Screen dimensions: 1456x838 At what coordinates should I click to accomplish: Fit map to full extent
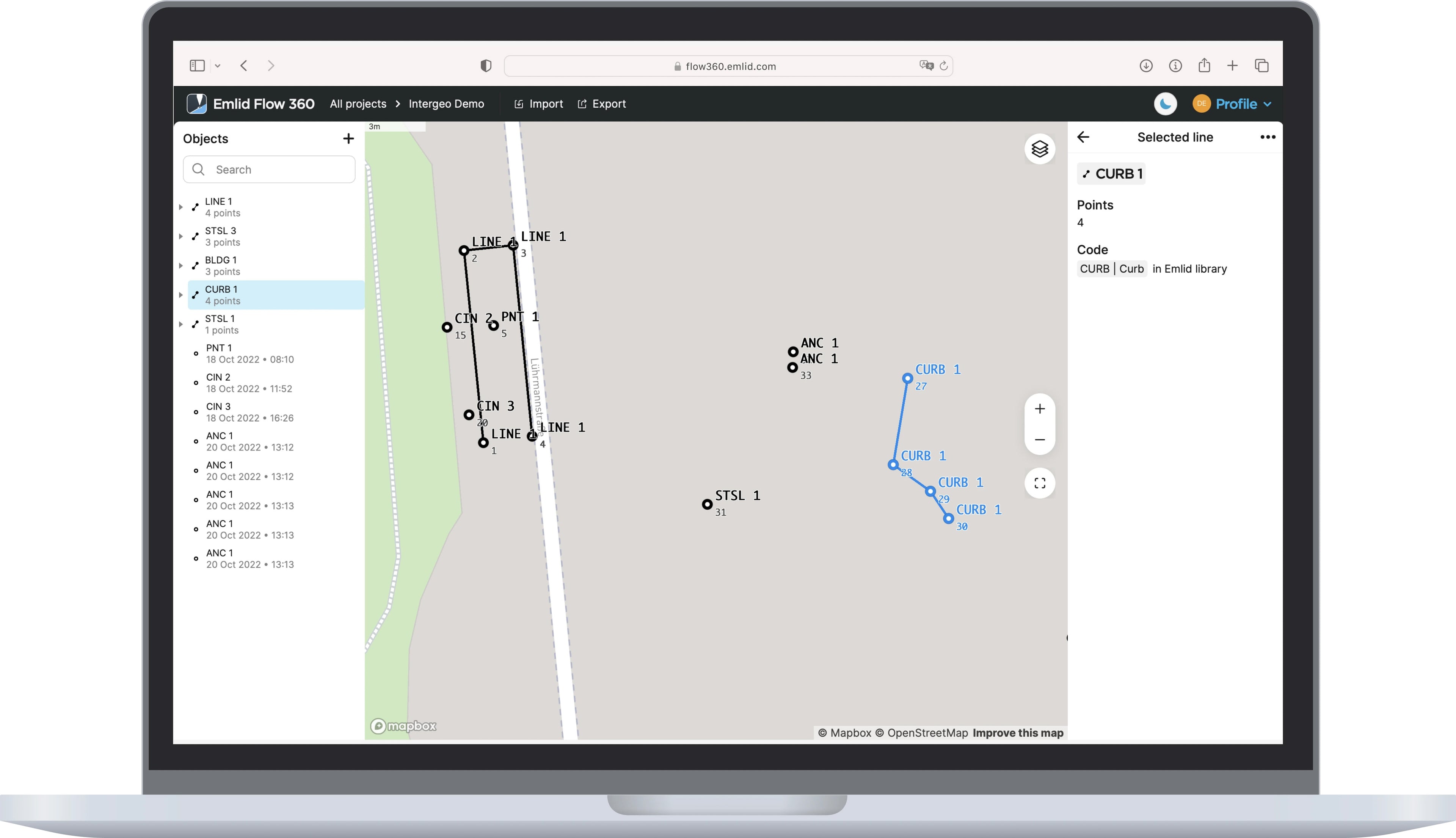1039,483
